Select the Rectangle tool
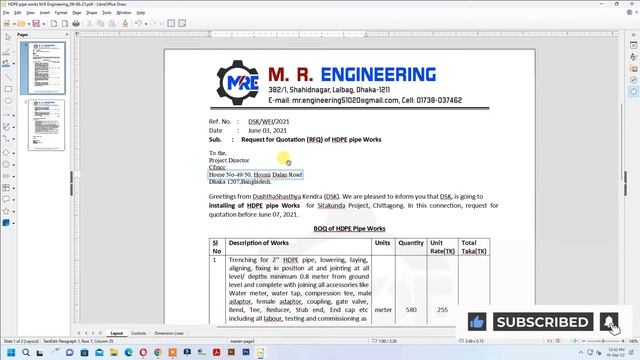The image size is (640, 360). coord(8,89)
